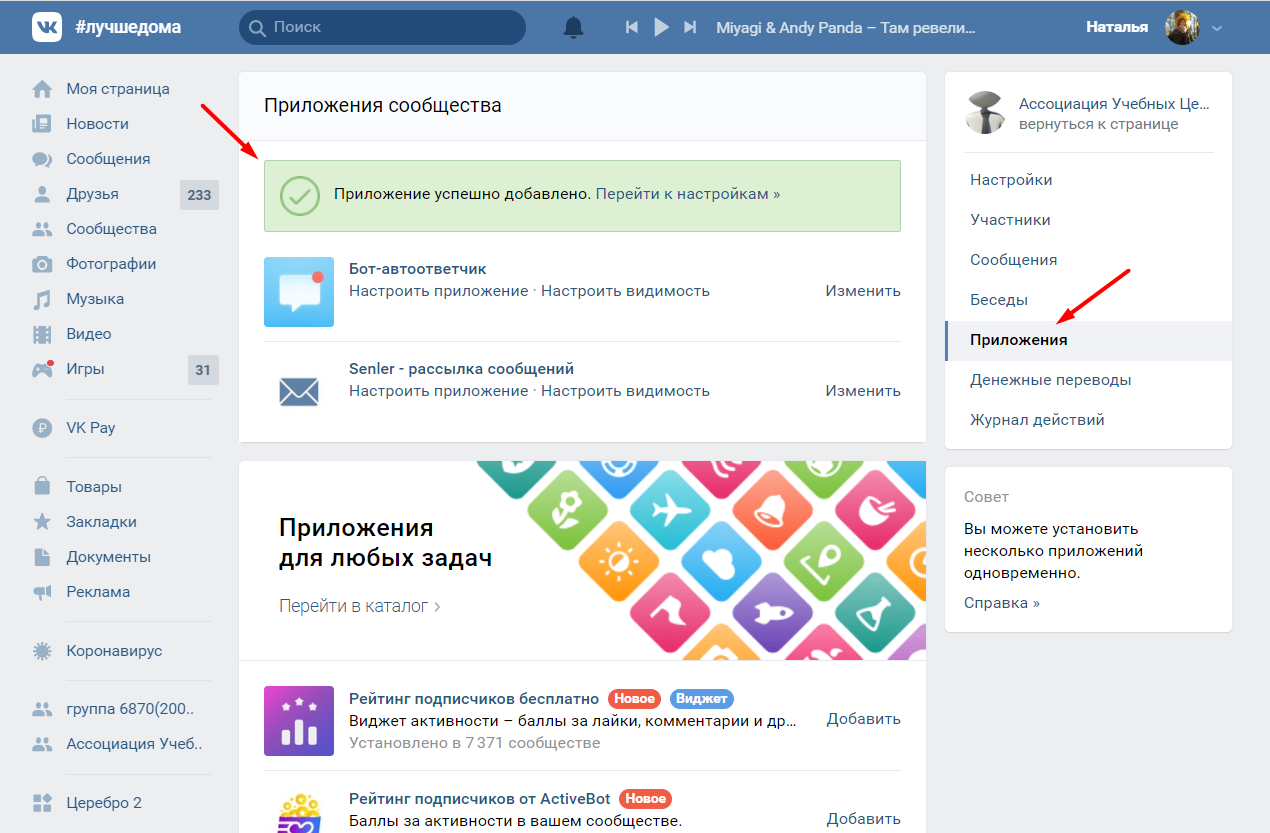Click the search field Поиск
The width and height of the screenshot is (1270, 833).
coord(382,27)
